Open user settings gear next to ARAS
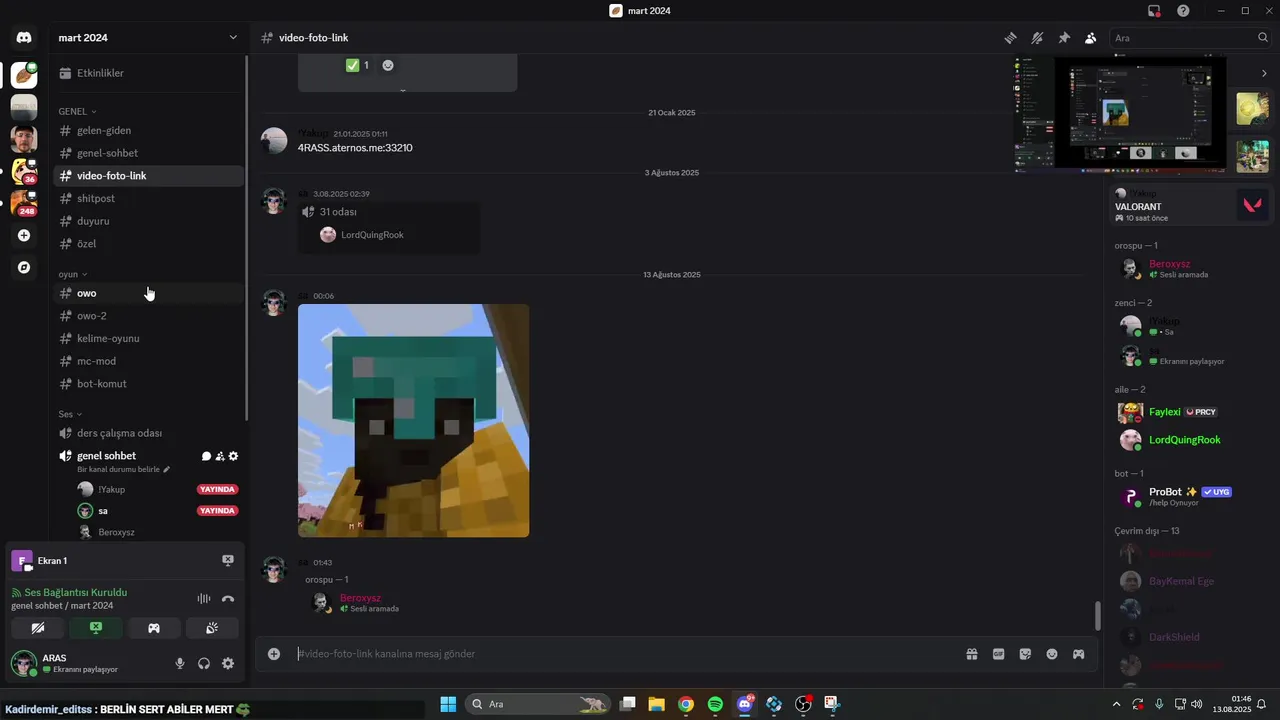1280x720 pixels. tap(228, 663)
